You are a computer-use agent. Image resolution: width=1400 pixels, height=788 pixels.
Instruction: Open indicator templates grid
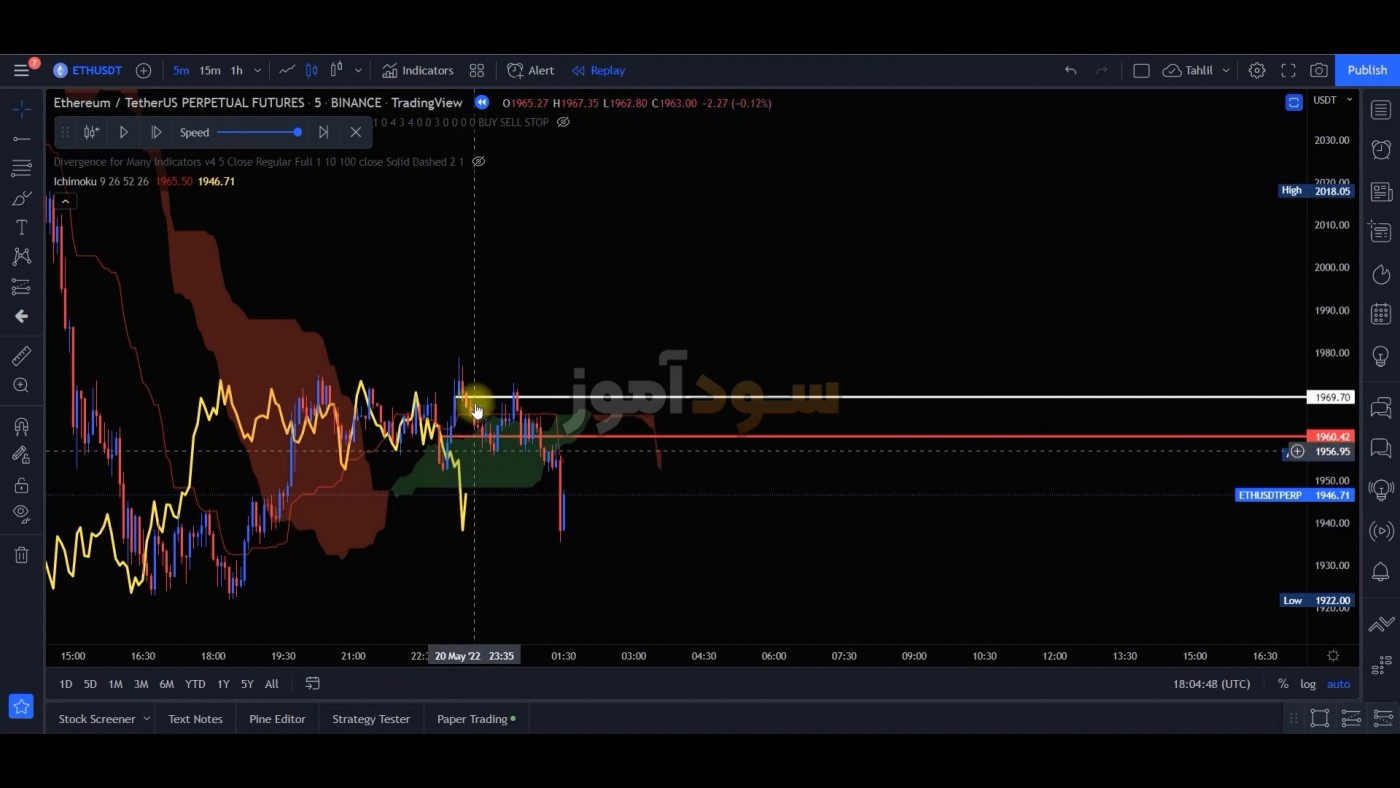pyautogui.click(x=477, y=70)
